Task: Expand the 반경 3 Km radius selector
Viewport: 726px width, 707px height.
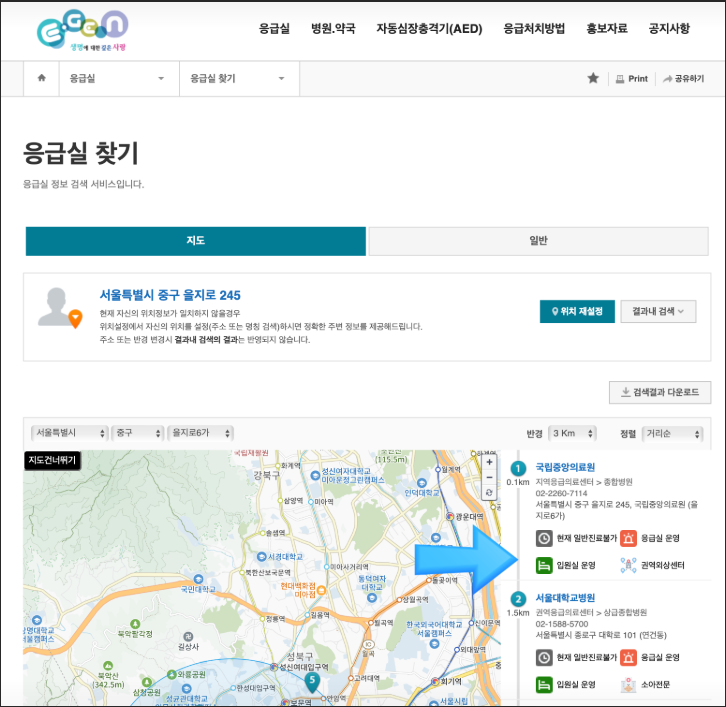Action: [x=577, y=434]
